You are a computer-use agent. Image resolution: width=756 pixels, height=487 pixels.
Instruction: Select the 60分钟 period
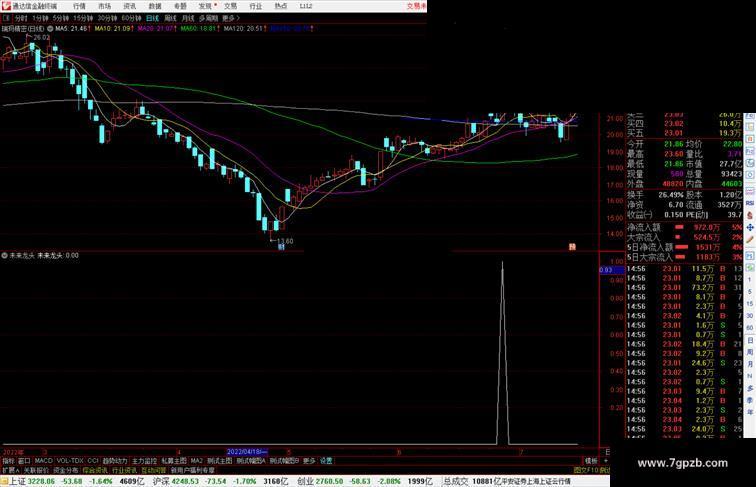point(131,18)
